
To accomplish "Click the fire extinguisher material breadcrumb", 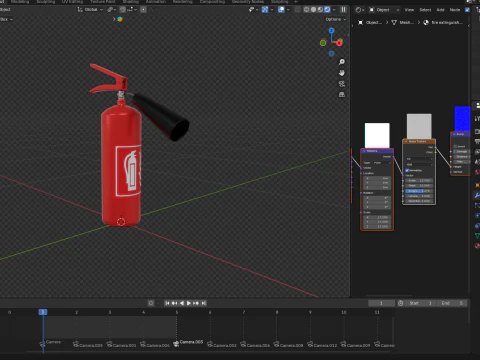I will 443,22.
